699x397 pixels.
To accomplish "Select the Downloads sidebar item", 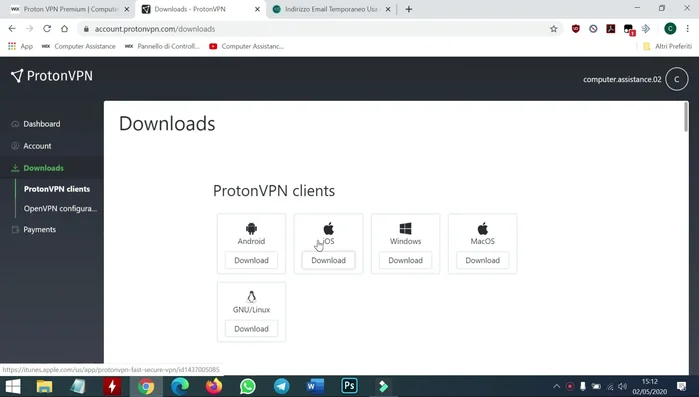I will tap(43, 168).
